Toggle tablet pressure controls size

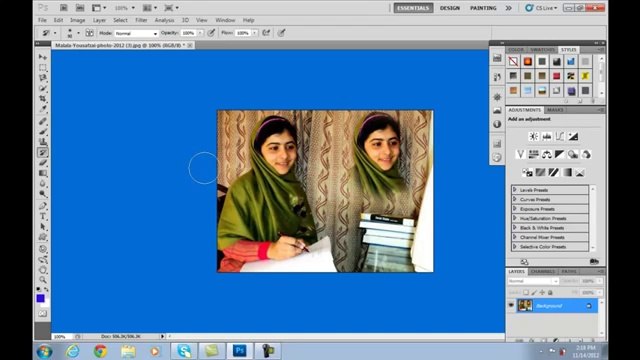[281, 33]
